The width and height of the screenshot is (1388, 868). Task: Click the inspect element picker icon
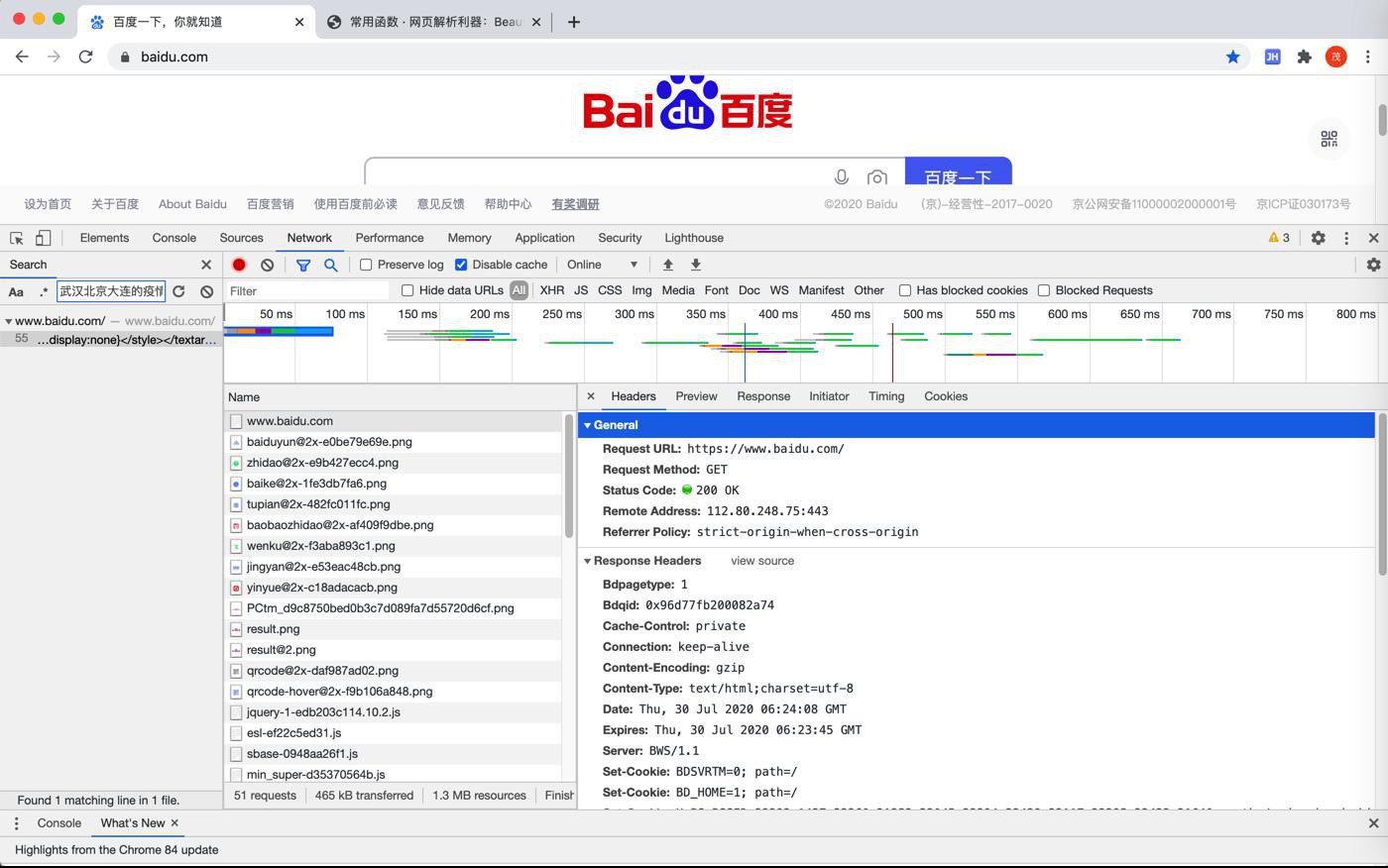(x=17, y=238)
